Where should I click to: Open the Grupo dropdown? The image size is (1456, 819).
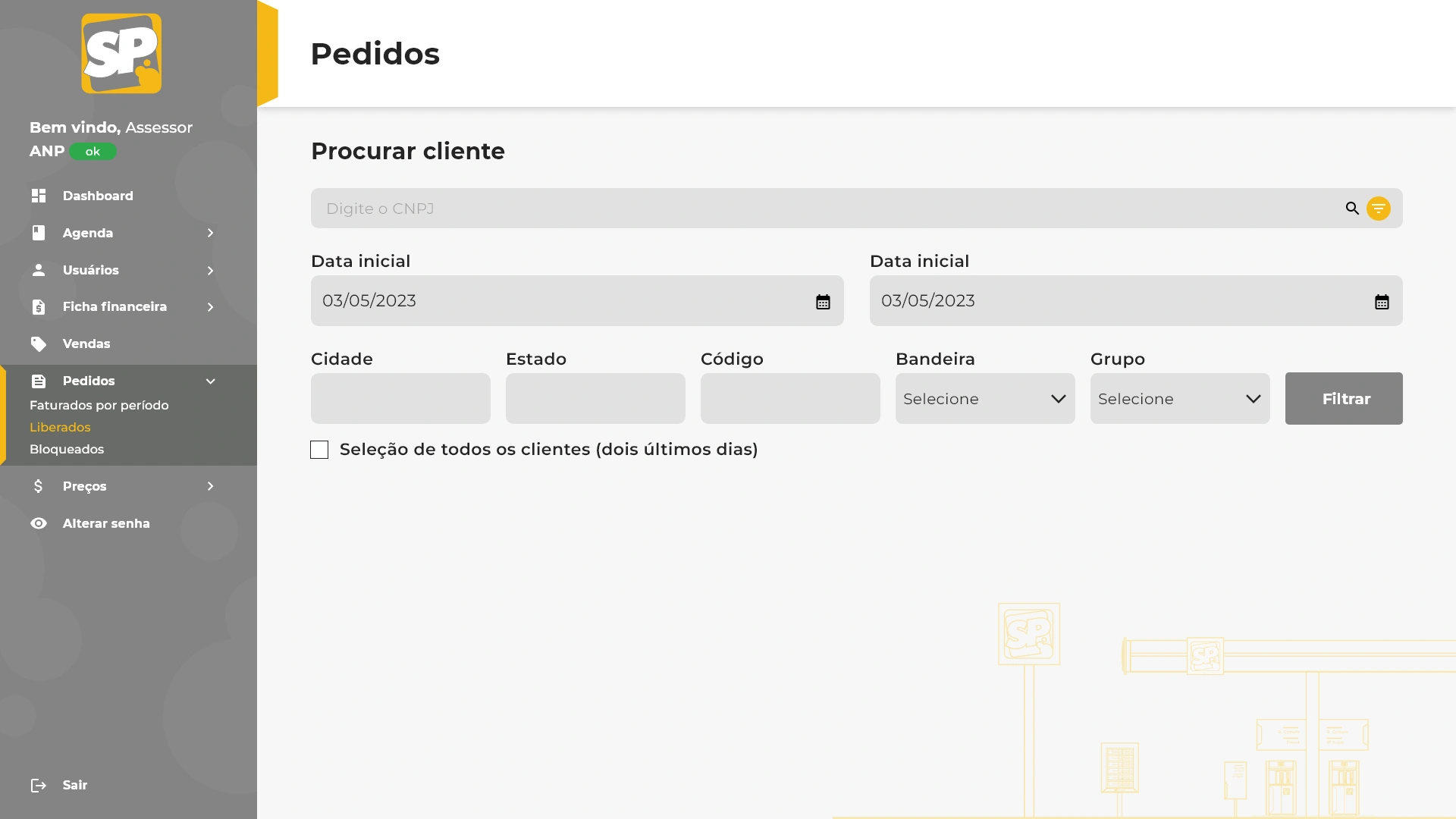[x=1179, y=399]
